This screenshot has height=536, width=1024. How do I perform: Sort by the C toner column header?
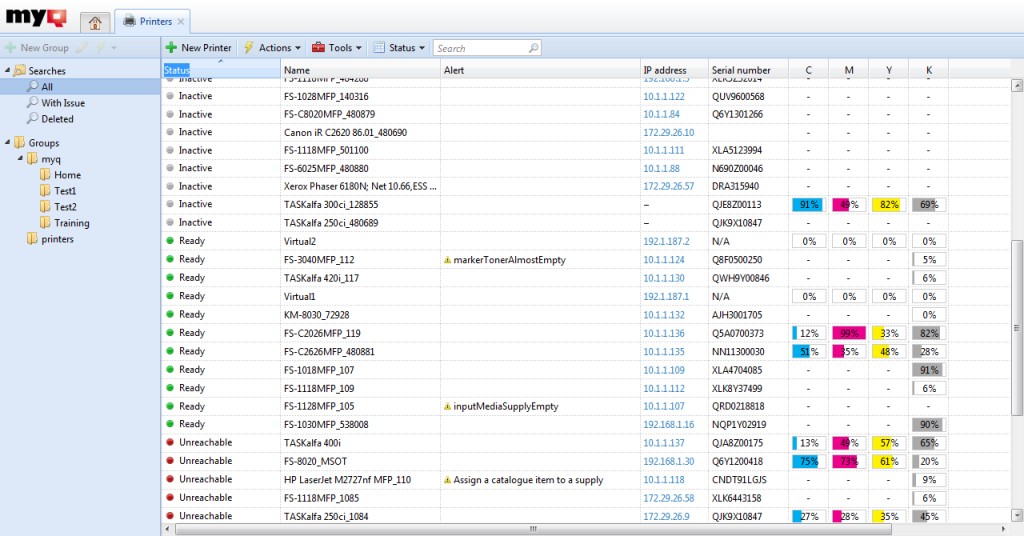808,70
